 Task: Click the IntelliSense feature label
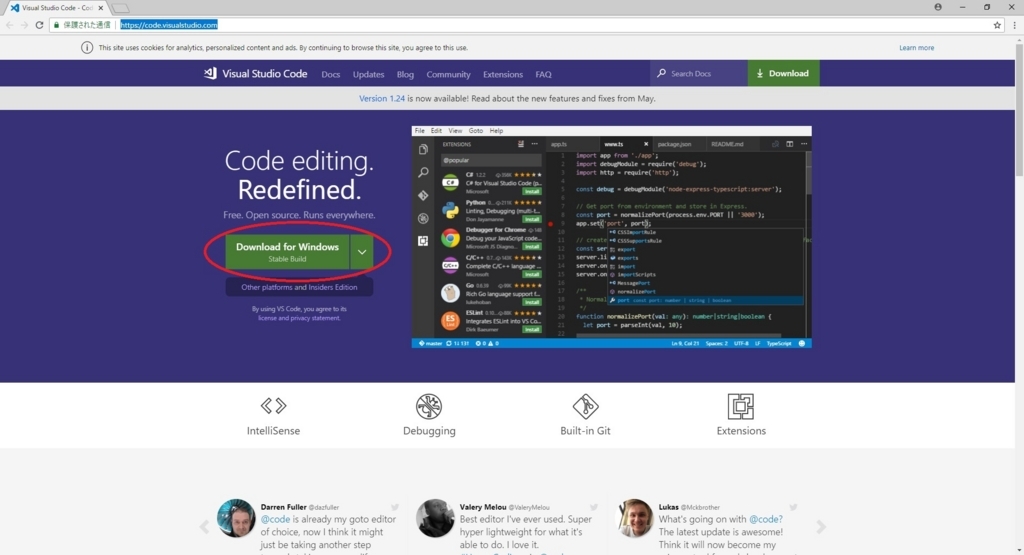pos(274,430)
